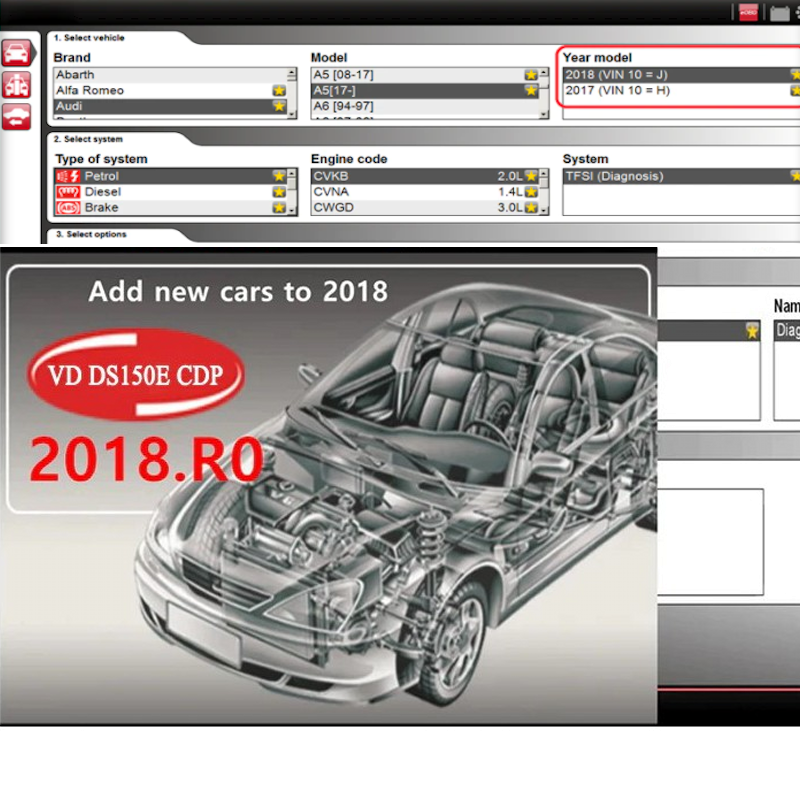Click the two-cars system icon in sidebar

(16, 85)
